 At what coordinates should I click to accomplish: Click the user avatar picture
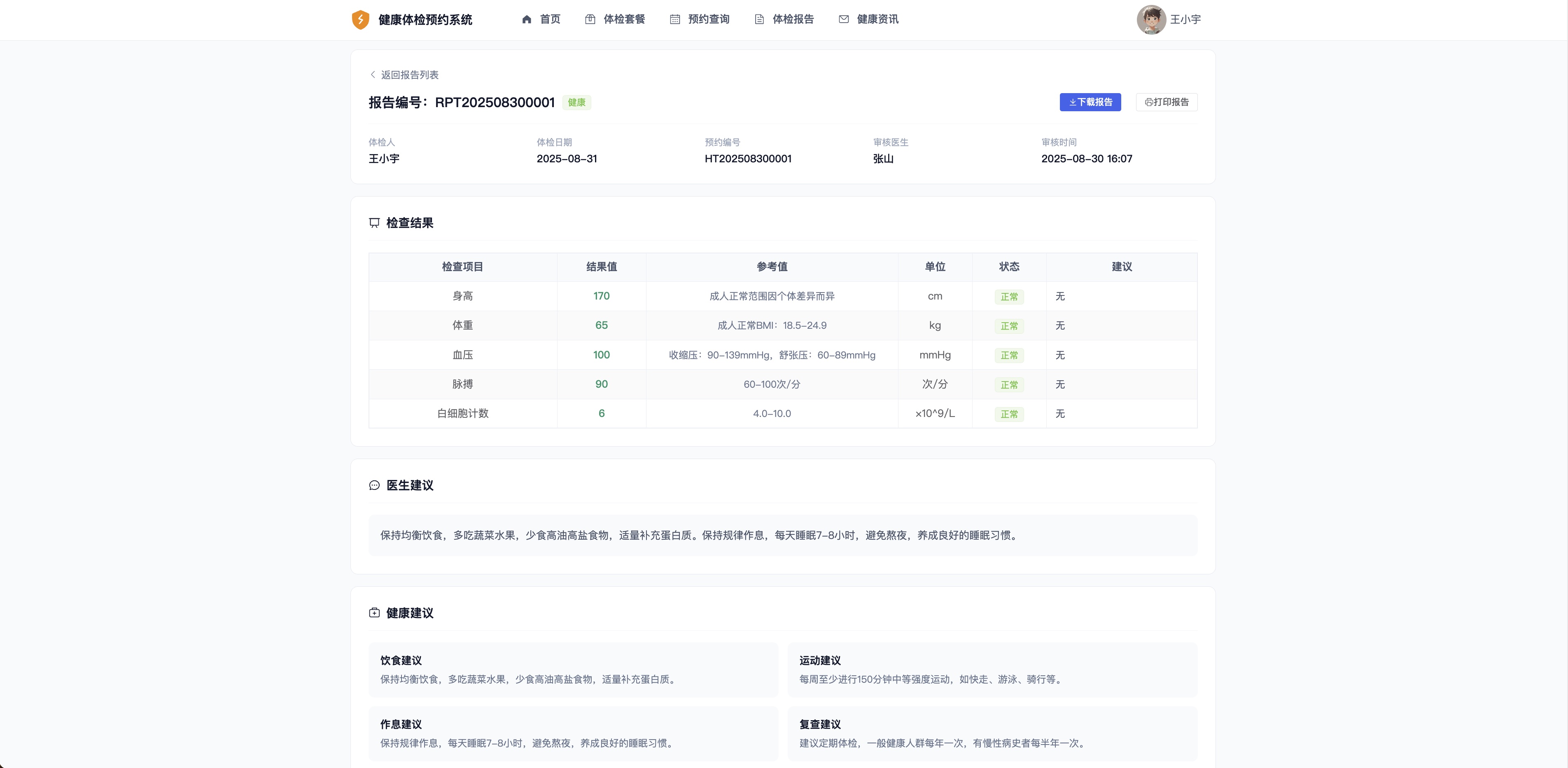[1151, 19]
